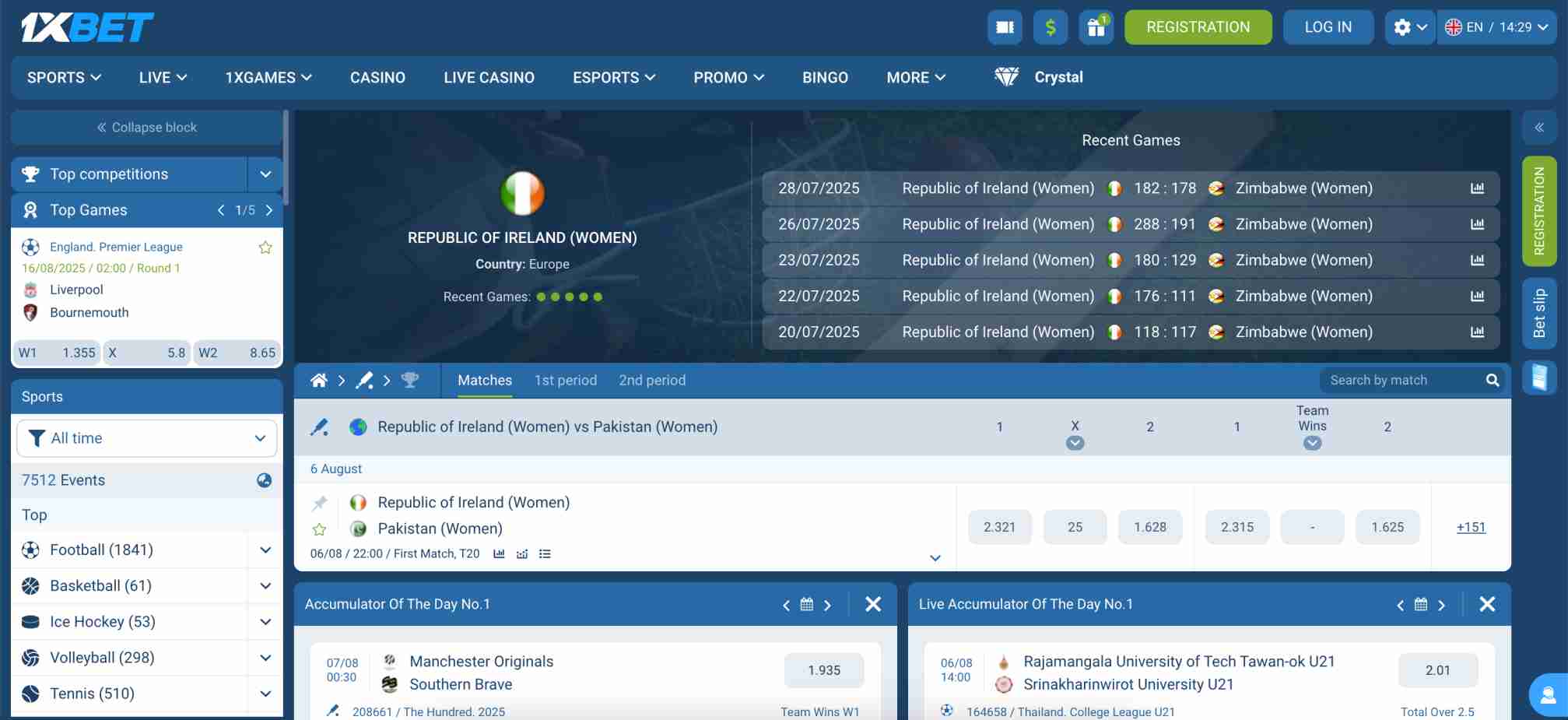
Task: Open the 1XGAMES menu
Action: [268, 78]
